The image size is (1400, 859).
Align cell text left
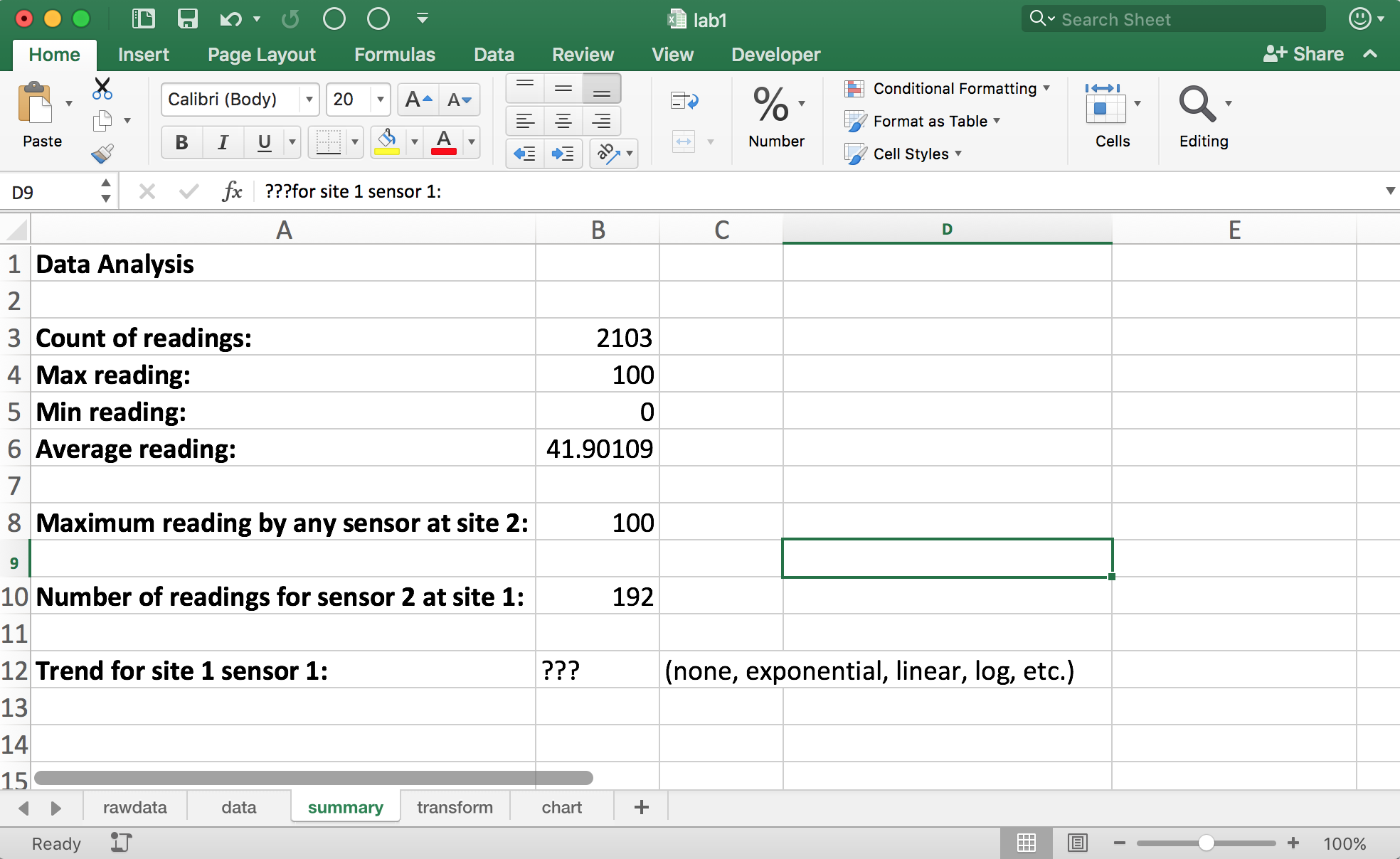(525, 121)
